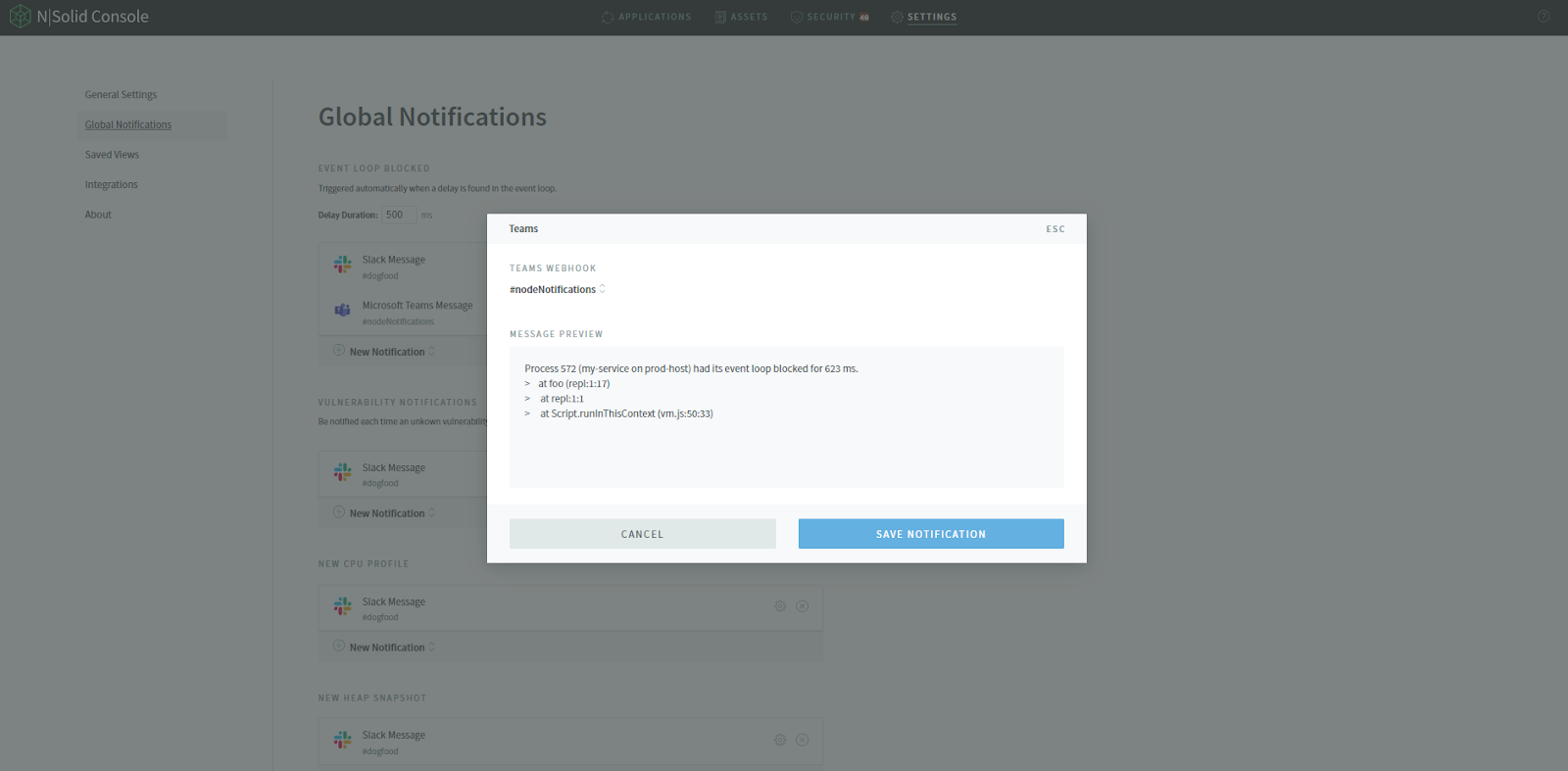Open the Assets tab
1568x771 pixels.
[741, 17]
